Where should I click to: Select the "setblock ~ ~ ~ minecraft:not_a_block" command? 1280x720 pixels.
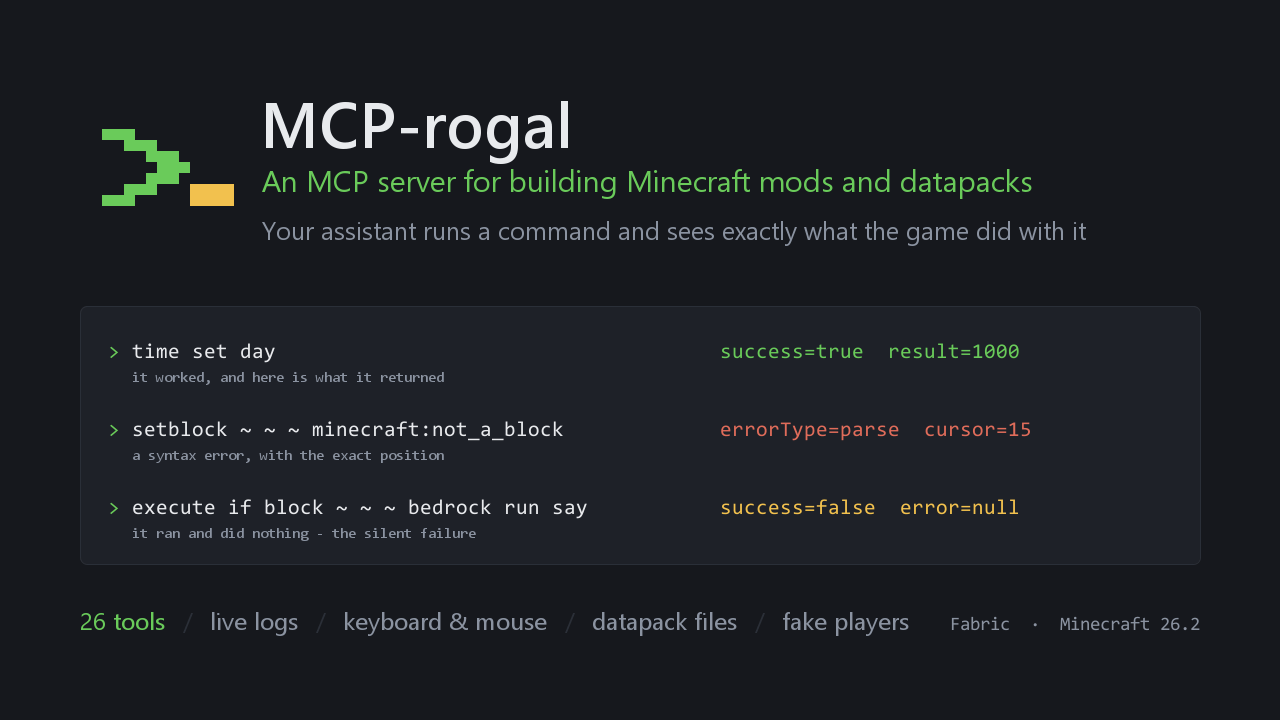348,430
